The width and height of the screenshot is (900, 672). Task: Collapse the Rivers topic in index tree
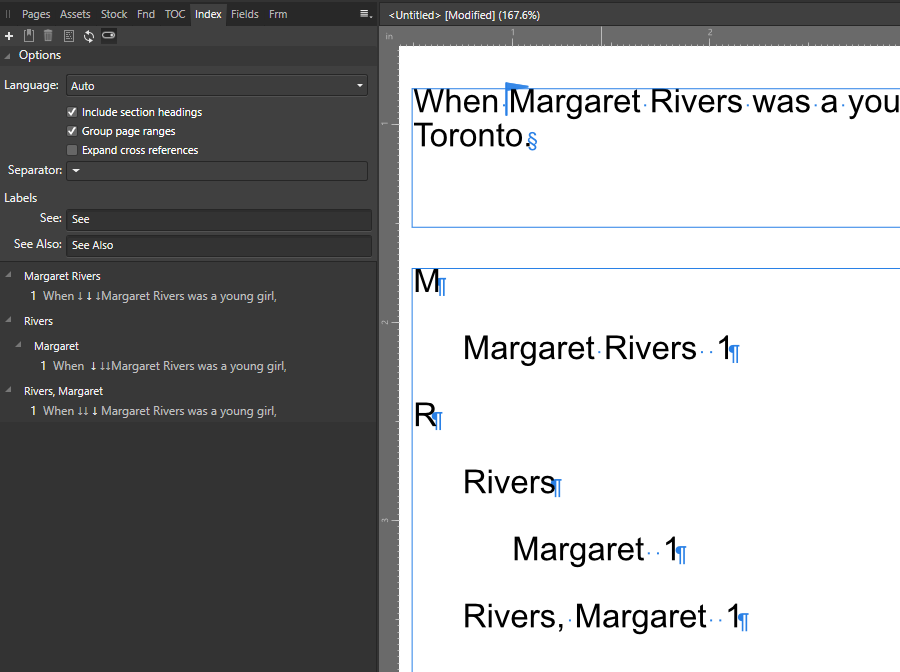[x=9, y=321]
